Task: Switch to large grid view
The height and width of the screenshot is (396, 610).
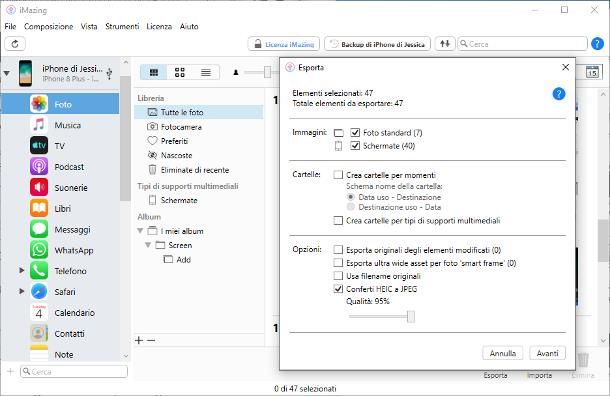Action: 180,72
